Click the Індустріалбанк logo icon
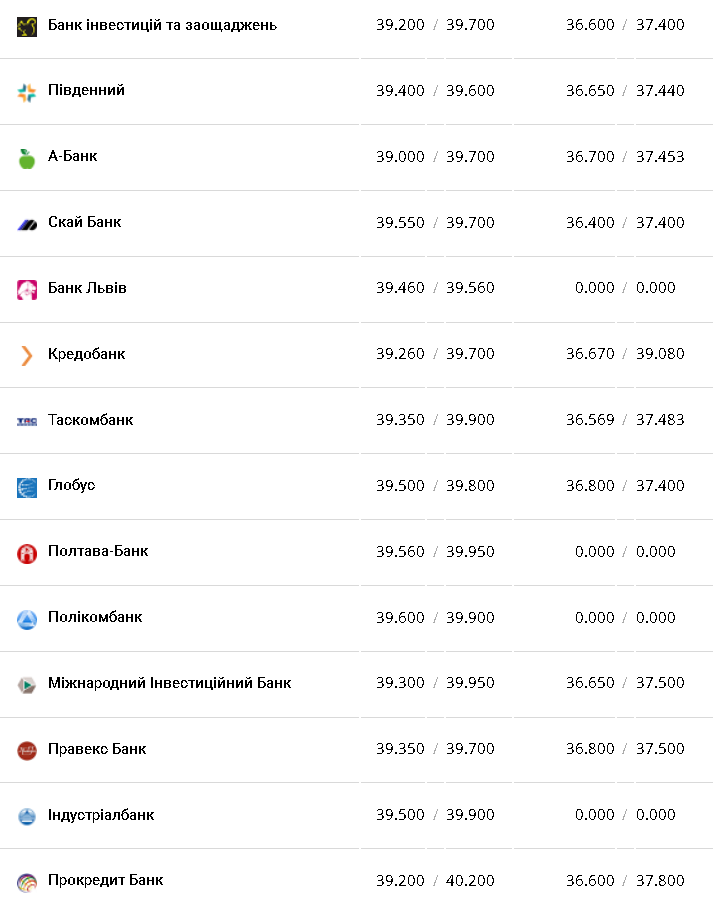This screenshot has height=910, width=713. 27,816
